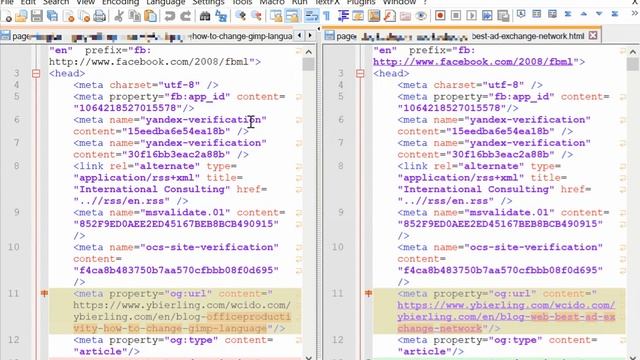Open the Encoding menu
640x360 pixels.
(120, 2)
